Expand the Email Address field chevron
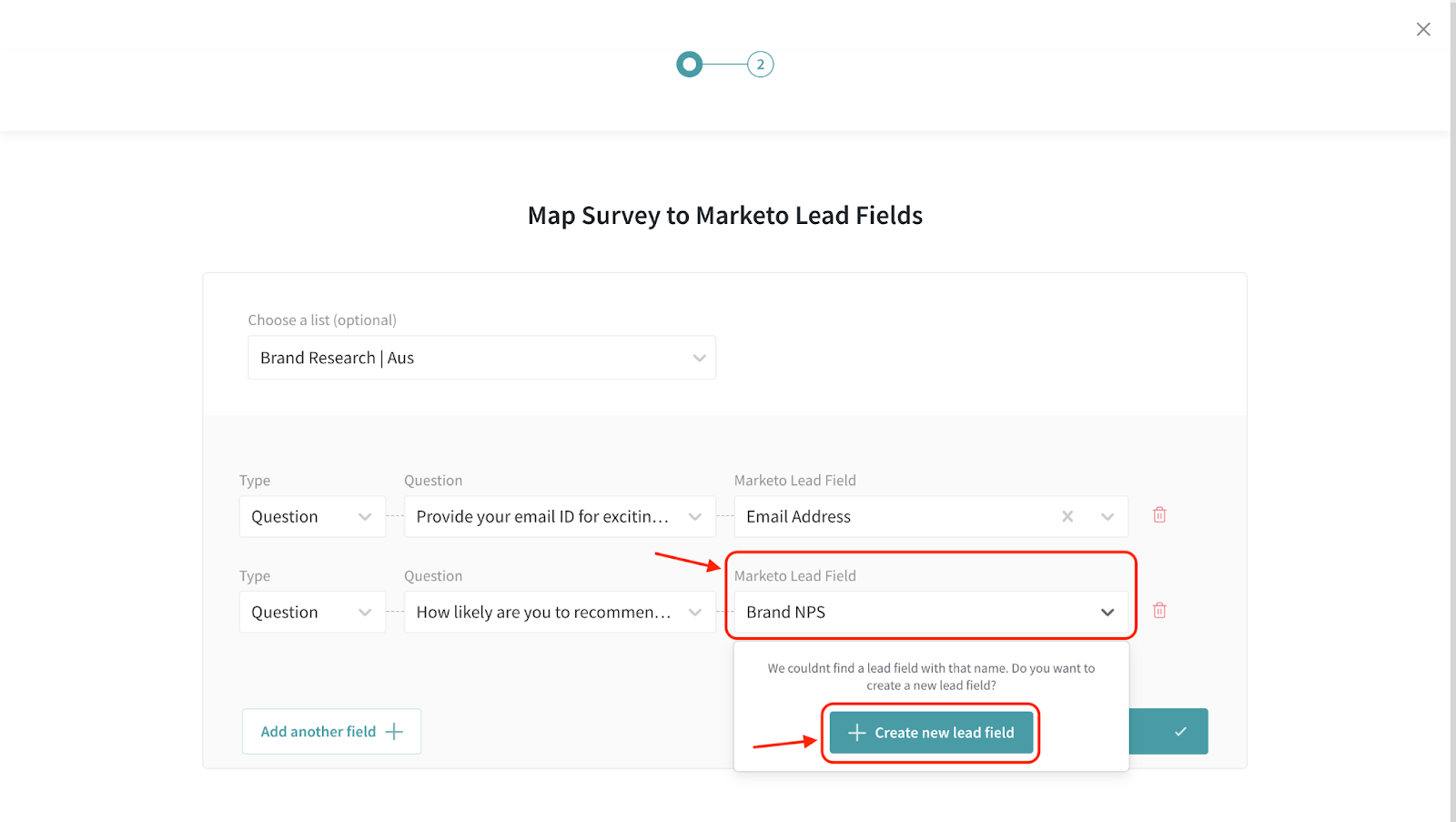1456x822 pixels. tap(1107, 517)
